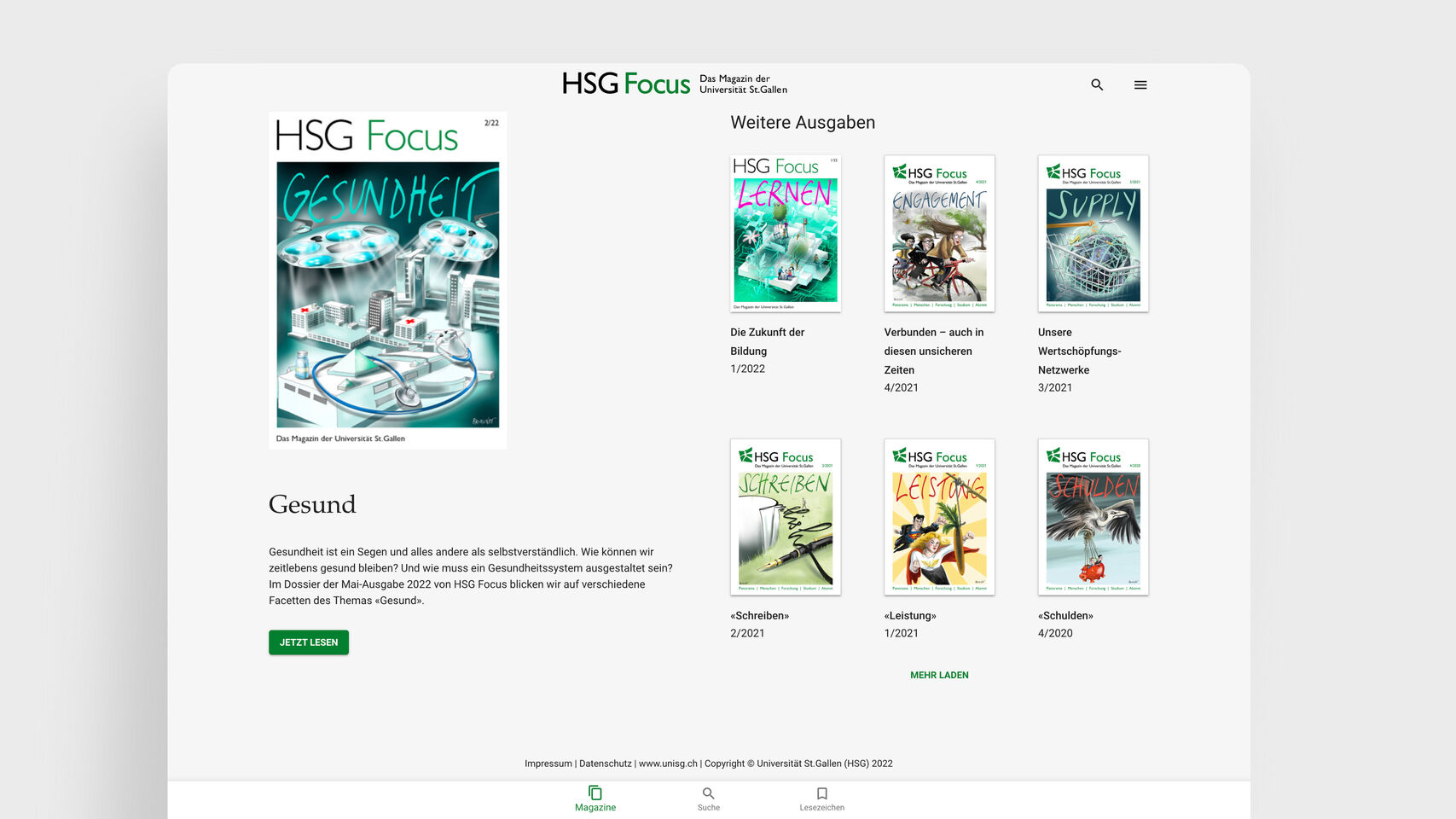Click the Impressum footer link

548,764
